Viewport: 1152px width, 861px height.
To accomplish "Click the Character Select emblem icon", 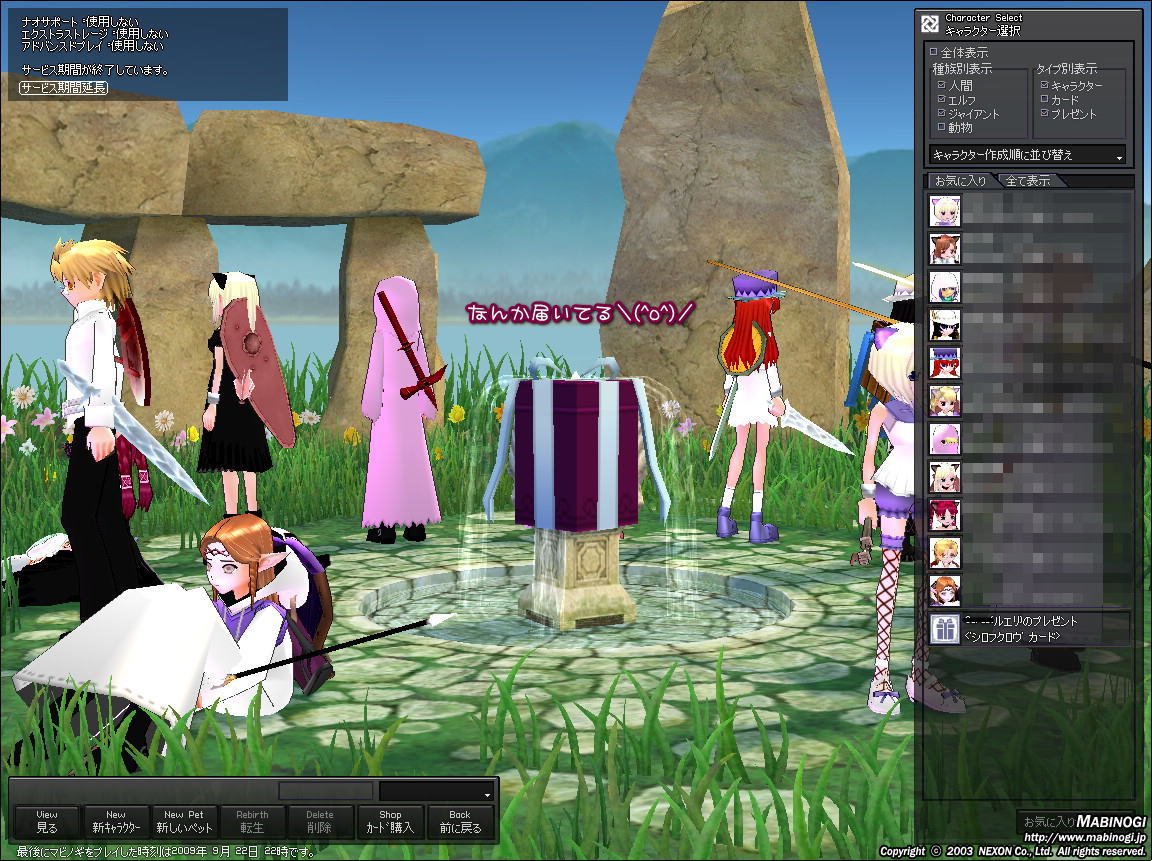I will [930, 24].
